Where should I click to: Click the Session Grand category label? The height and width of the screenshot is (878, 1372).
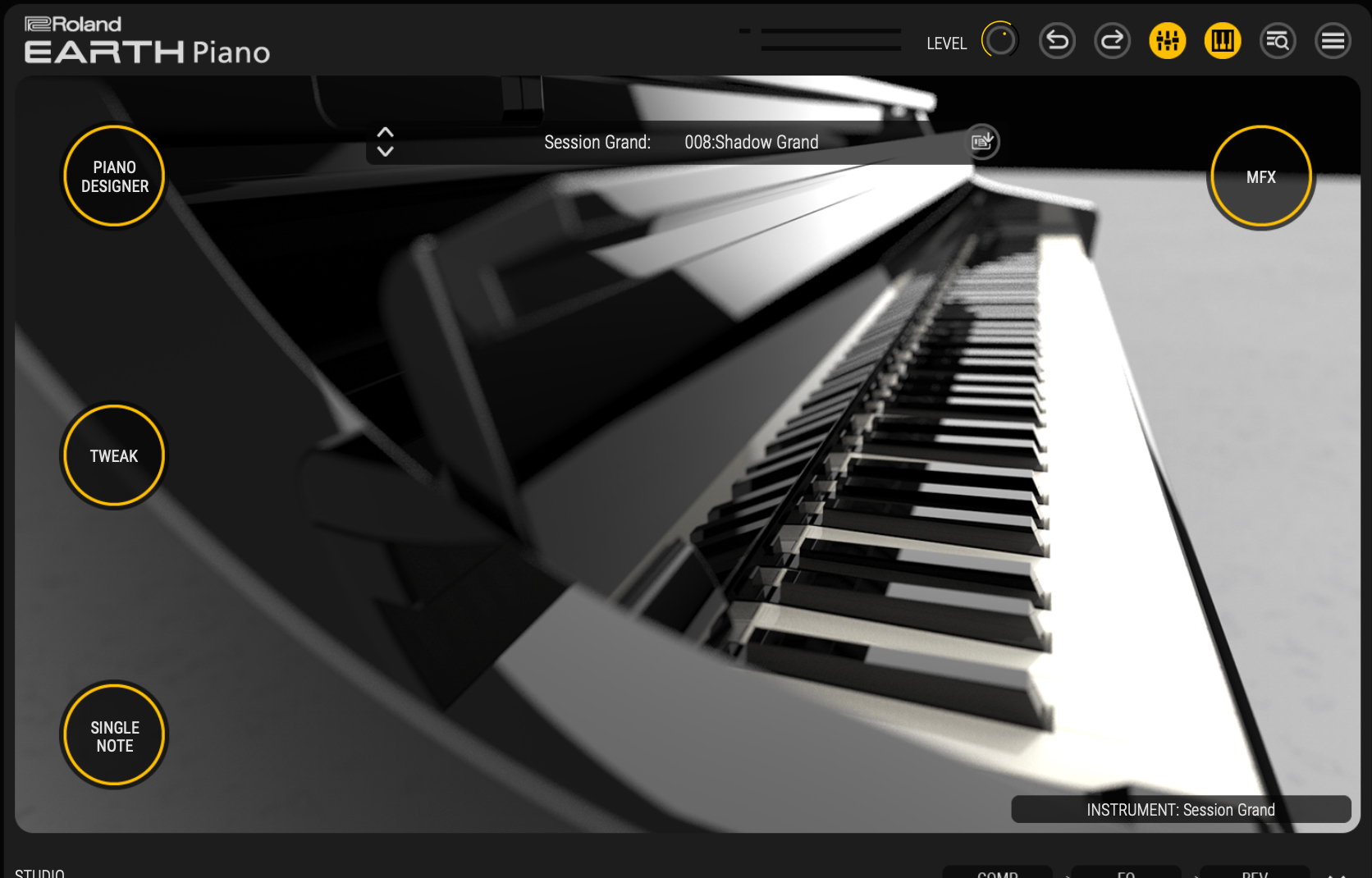pyautogui.click(x=597, y=142)
